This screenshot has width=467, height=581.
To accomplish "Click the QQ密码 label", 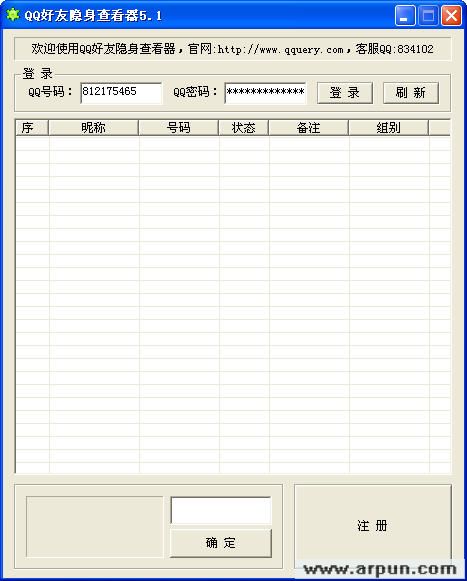I will click(196, 92).
